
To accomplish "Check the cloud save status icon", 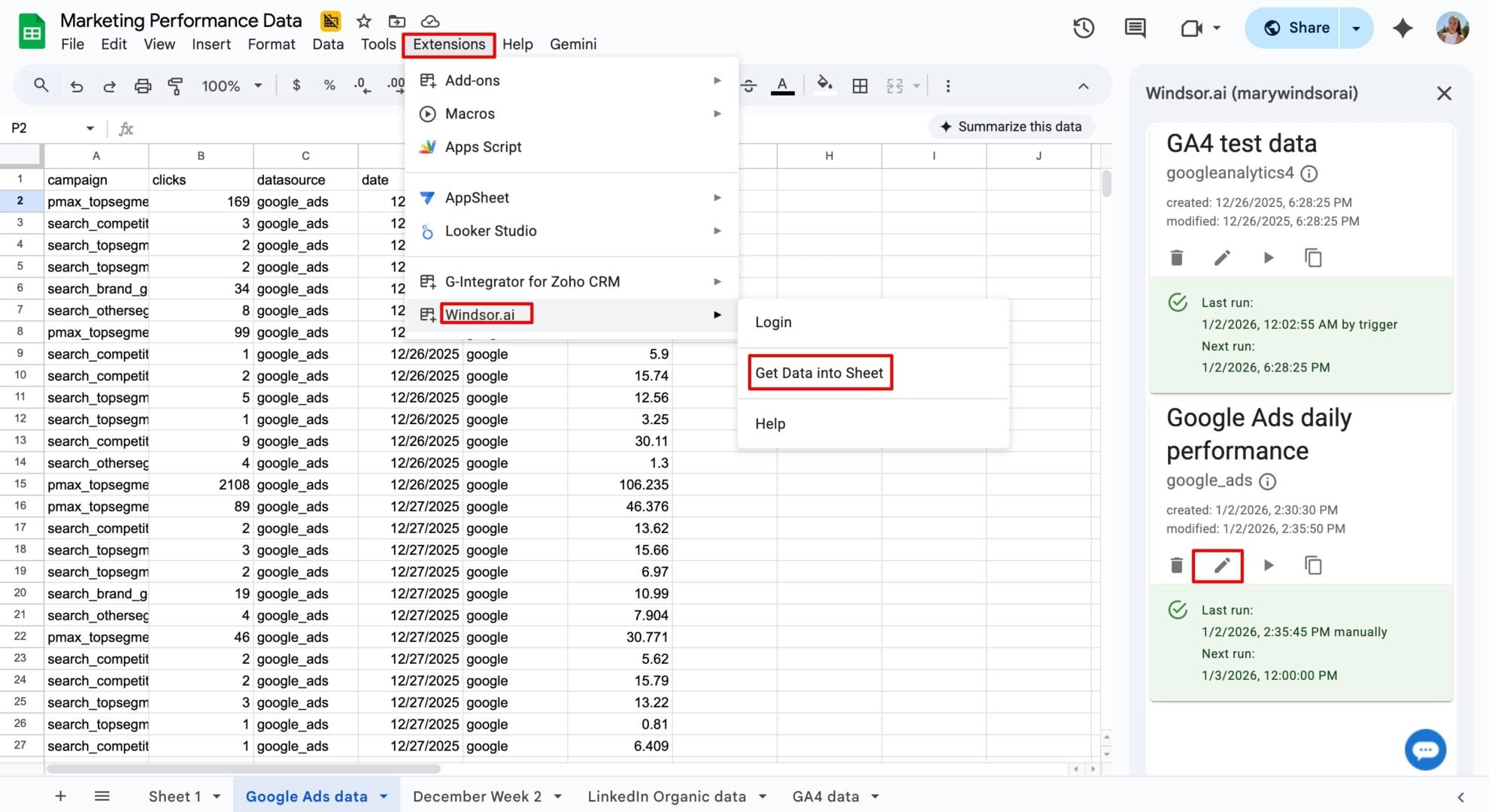I will (430, 21).
